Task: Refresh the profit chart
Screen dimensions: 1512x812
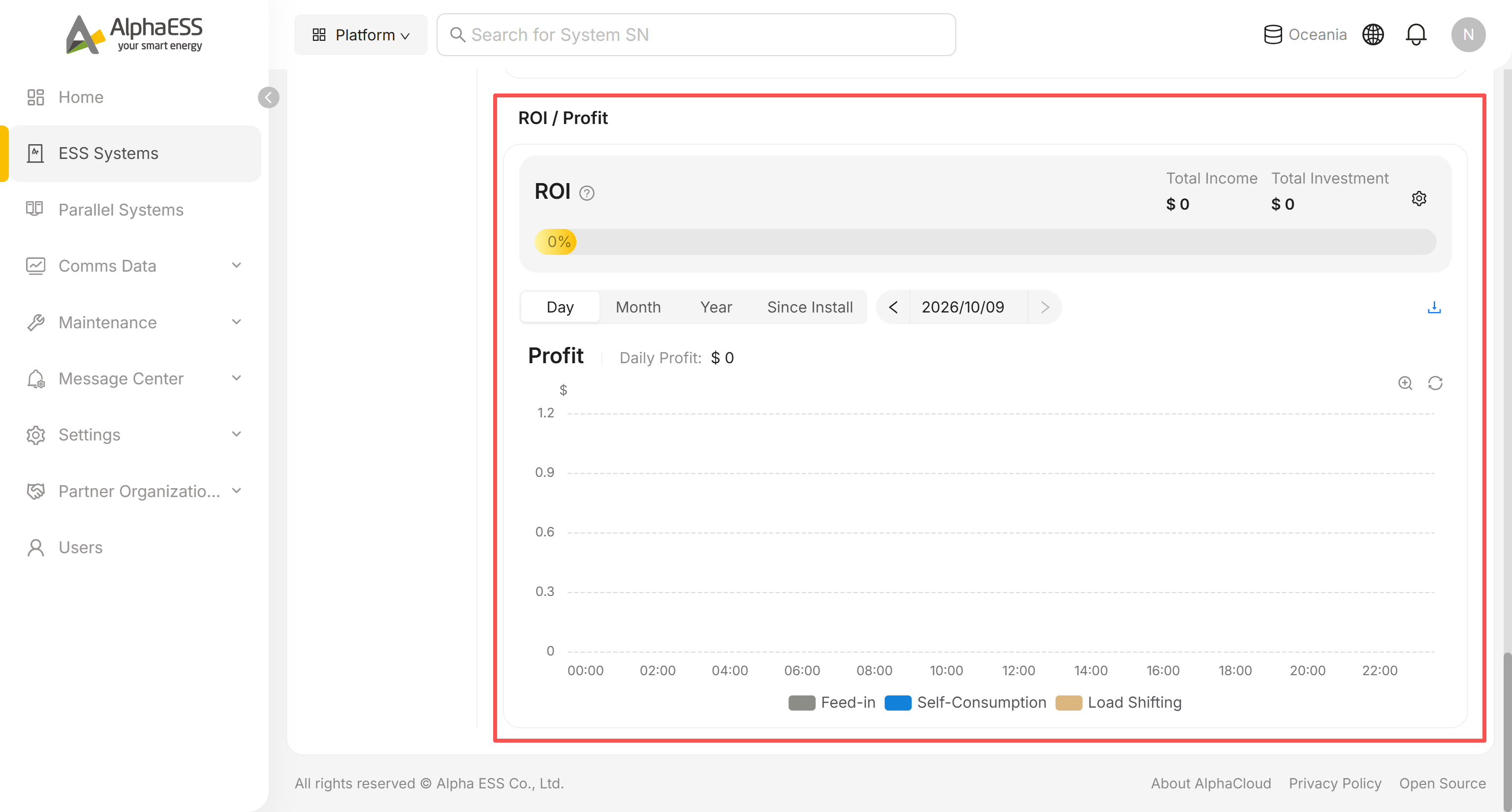Action: coord(1435,383)
